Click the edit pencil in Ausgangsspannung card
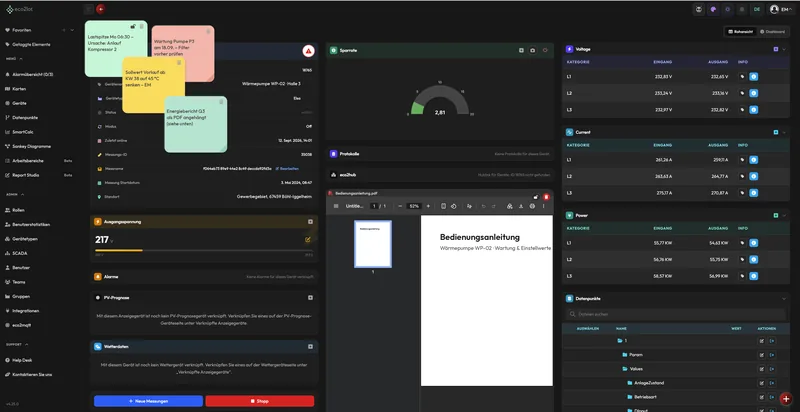 [x=308, y=239]
